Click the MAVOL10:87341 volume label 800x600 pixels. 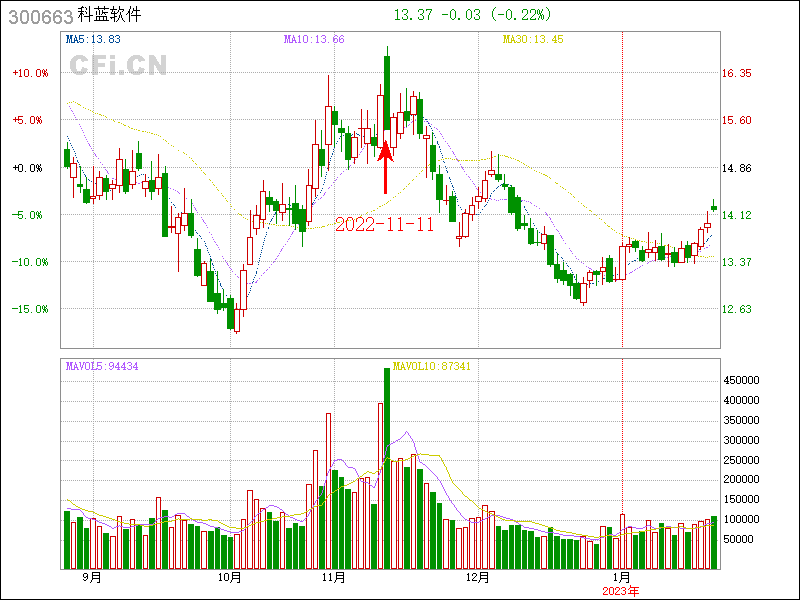point(431,366)
